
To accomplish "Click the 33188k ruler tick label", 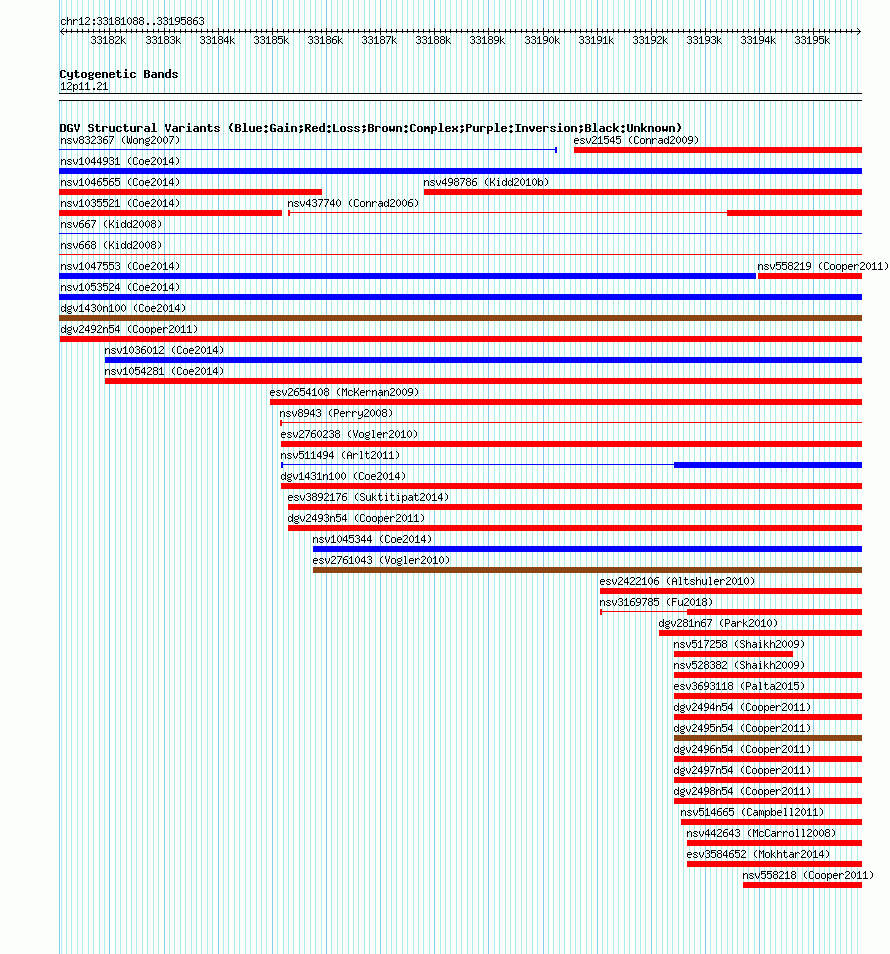I will tap(433, 40).
